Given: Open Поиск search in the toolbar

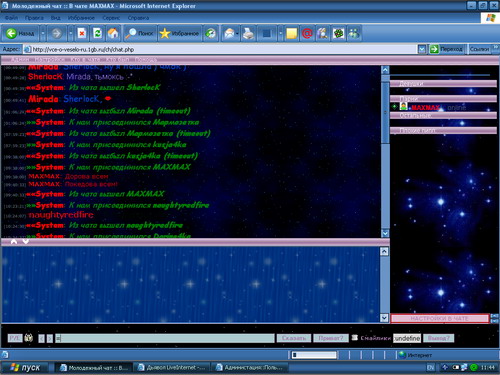Looking at the screenshot, I should pyautogui.click(x=139, y=33).
